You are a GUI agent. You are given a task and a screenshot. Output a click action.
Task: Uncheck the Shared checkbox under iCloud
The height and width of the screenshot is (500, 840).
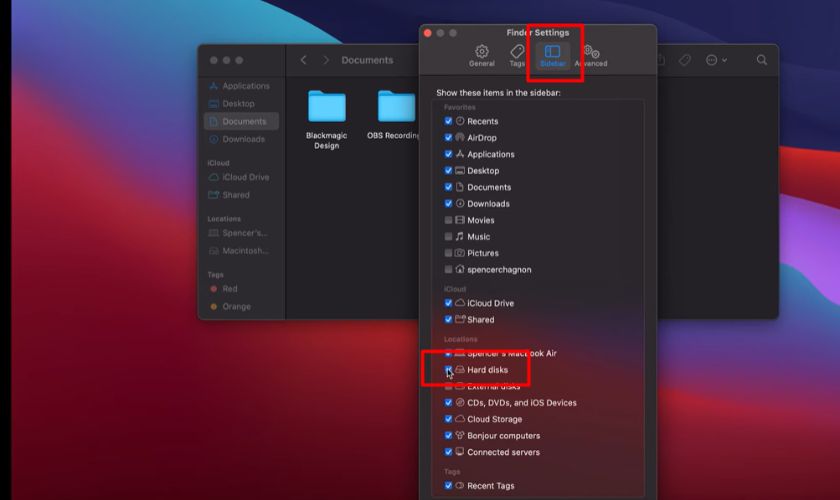pyautogui.click(x=448, y=319)
